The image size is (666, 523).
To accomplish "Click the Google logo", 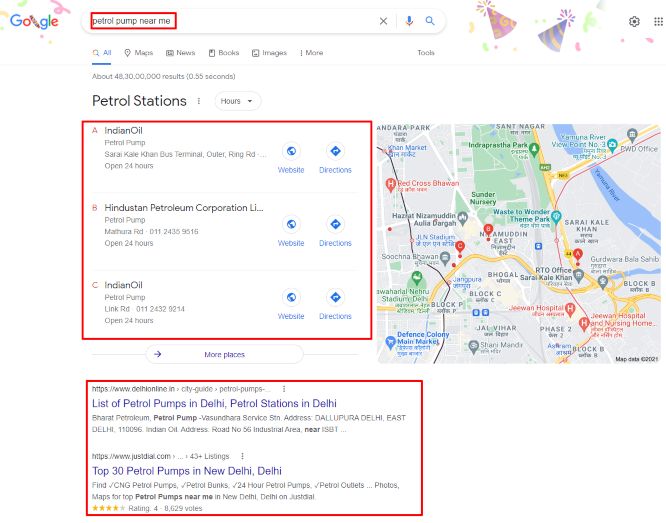I will tap(34, 21).
